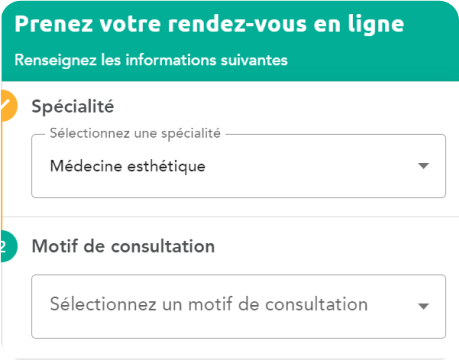Select the Motif de consultation step heading
Image resolution: width=459 pixels, height=360 pixels.
123,246
